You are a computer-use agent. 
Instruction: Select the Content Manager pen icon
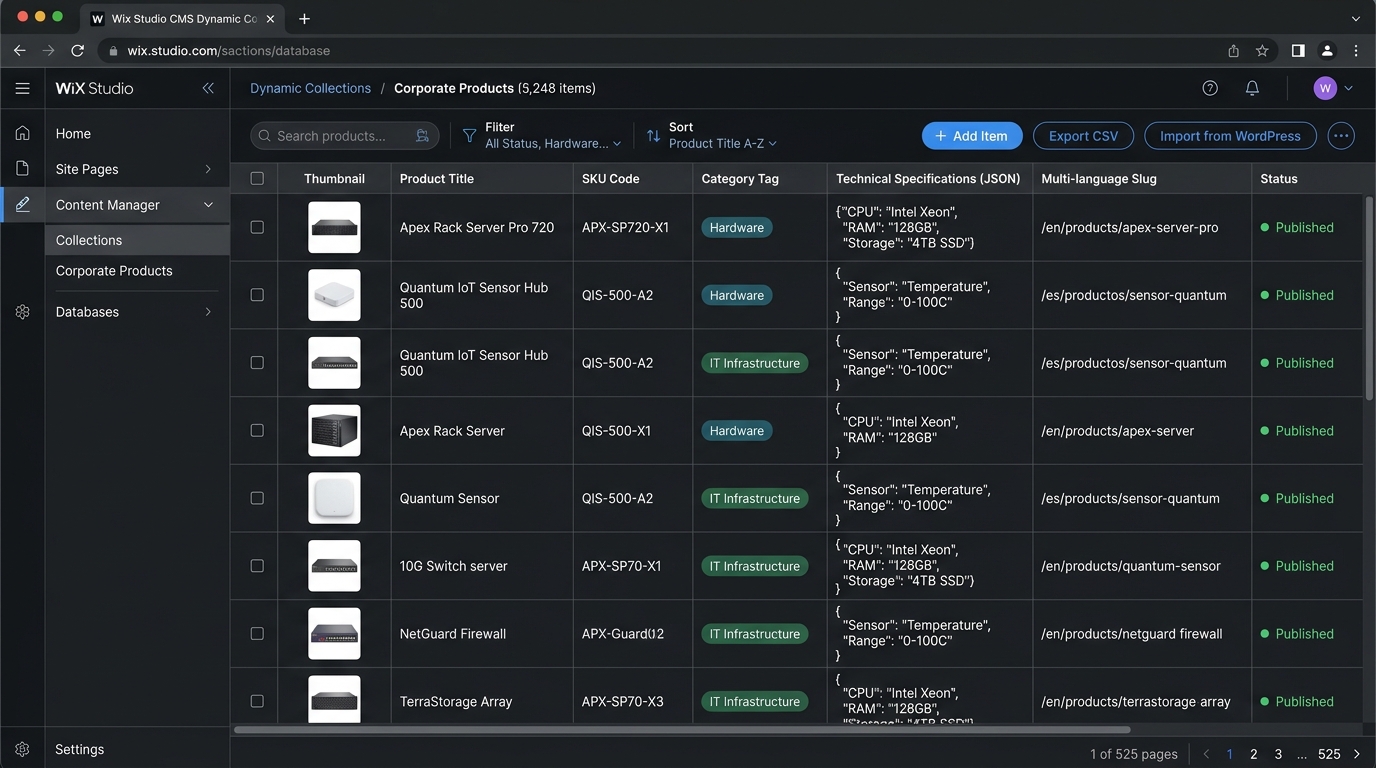click(x=22, y=205)
